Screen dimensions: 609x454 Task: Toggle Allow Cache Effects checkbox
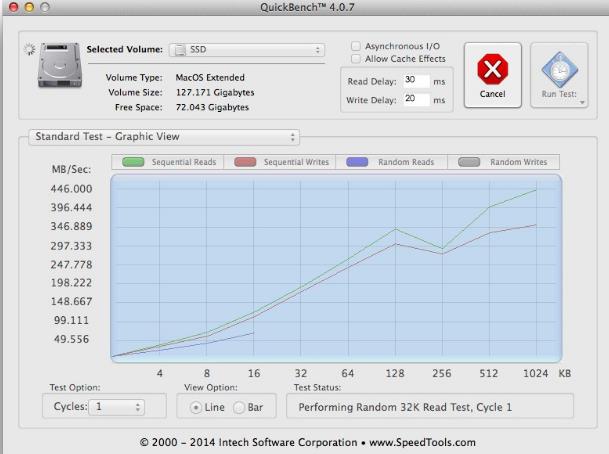pyautogui.click(x=357, y=59)
